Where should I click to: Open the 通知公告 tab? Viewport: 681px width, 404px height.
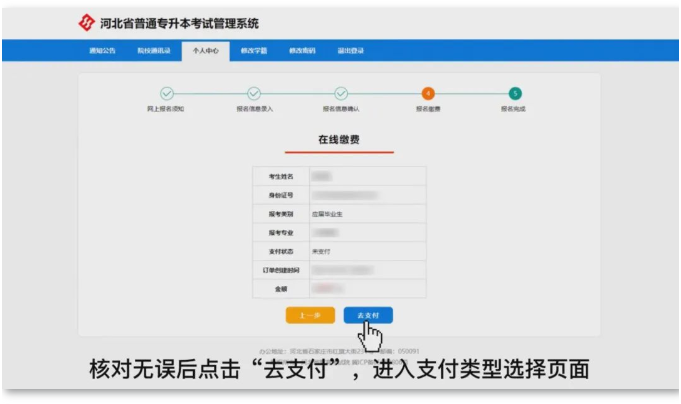(102, 50)
